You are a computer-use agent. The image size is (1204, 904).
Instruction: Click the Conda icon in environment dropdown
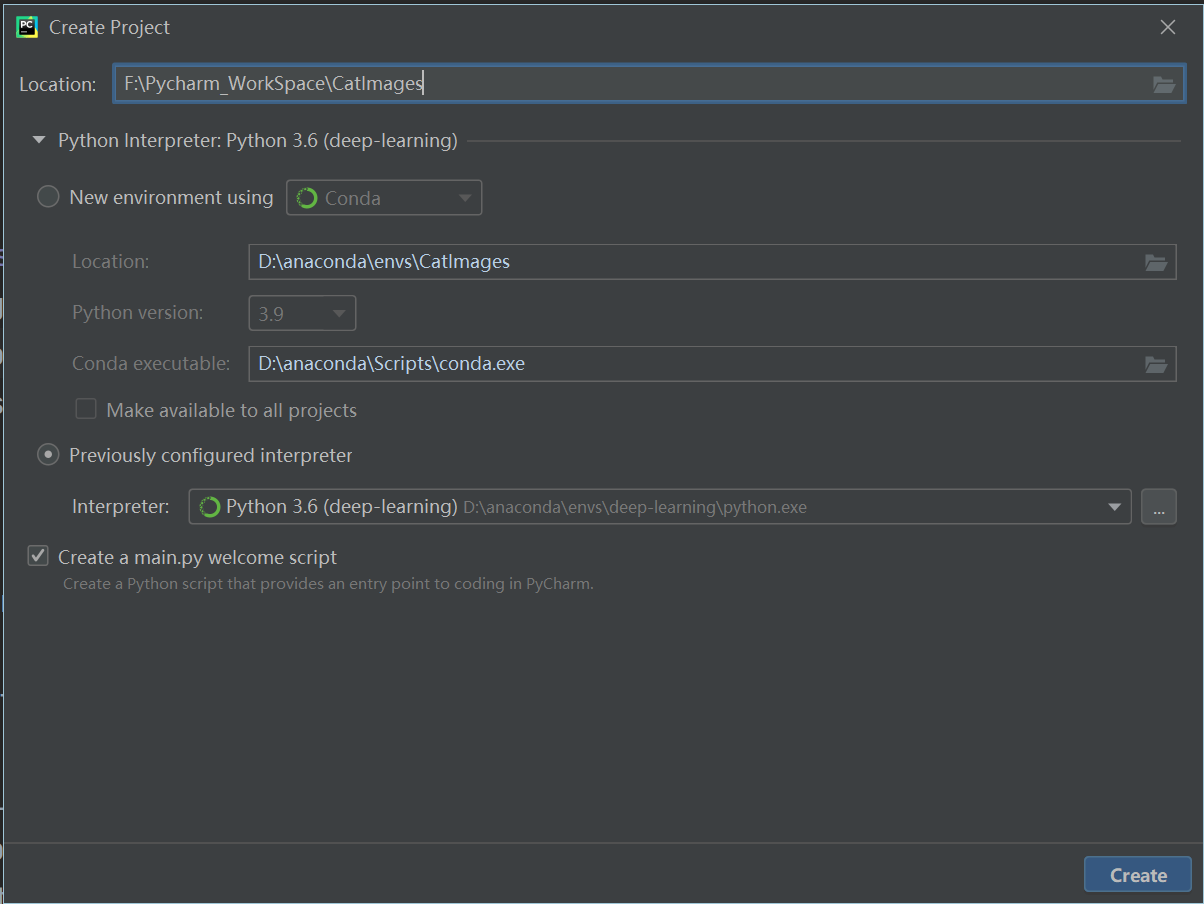pos(307,198)
